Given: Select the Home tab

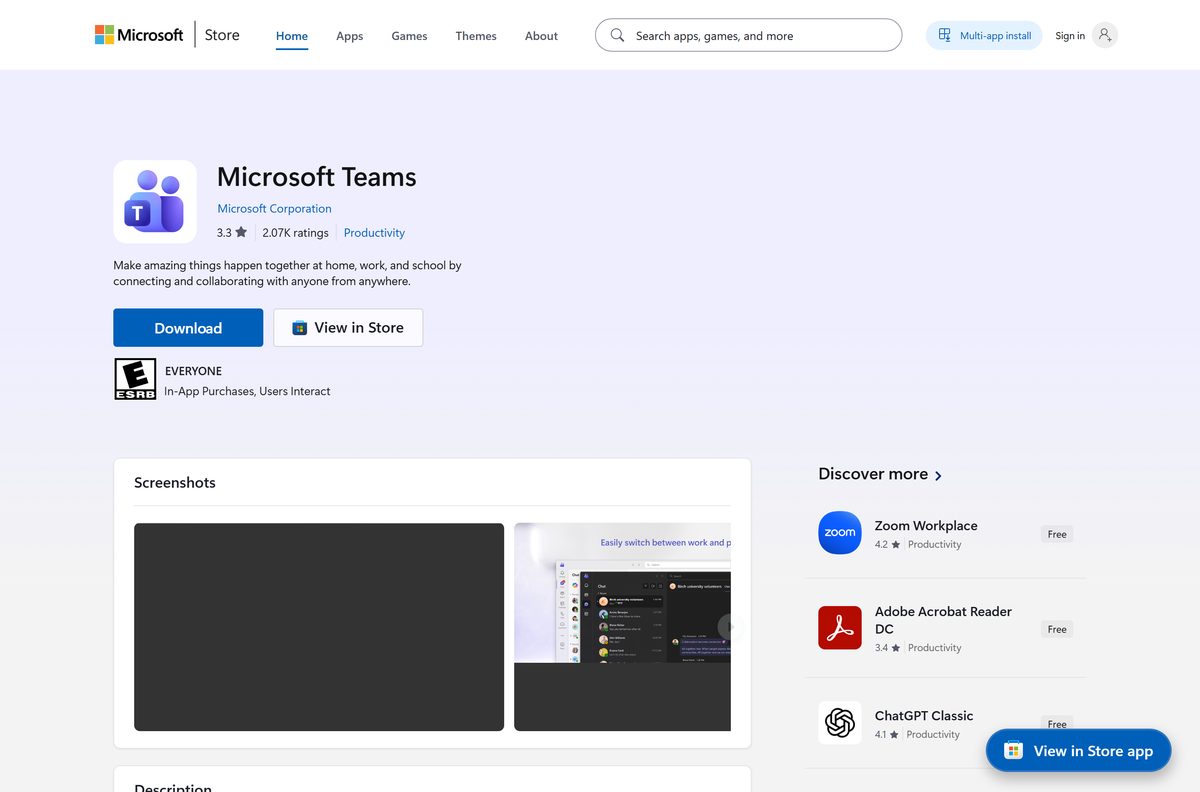Looking at the screenshot, I should pos(292,36).
